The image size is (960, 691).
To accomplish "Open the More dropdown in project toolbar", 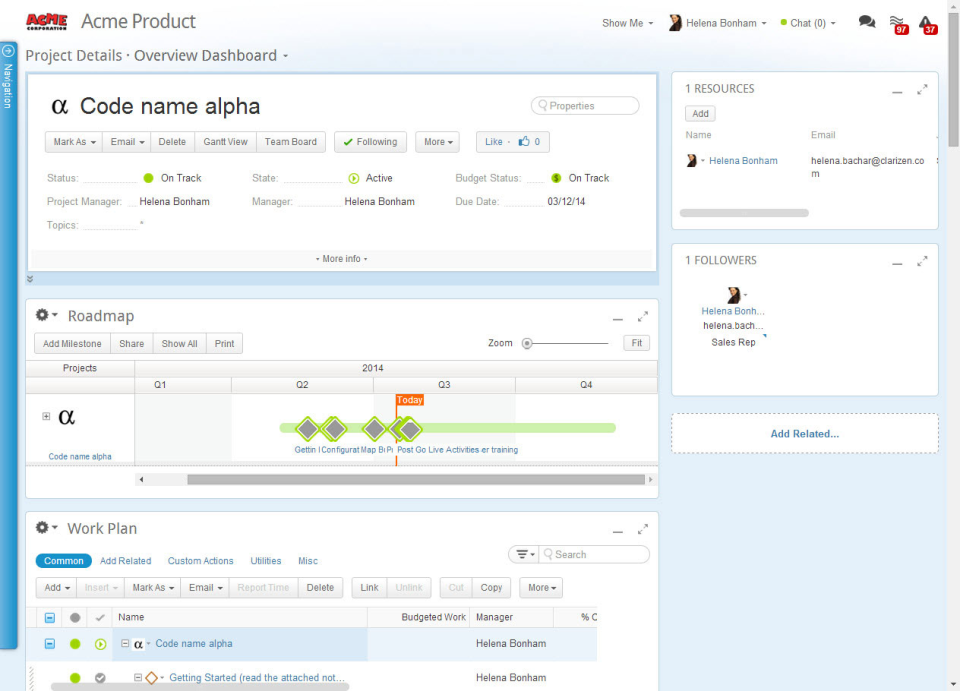I will (437, 141).
